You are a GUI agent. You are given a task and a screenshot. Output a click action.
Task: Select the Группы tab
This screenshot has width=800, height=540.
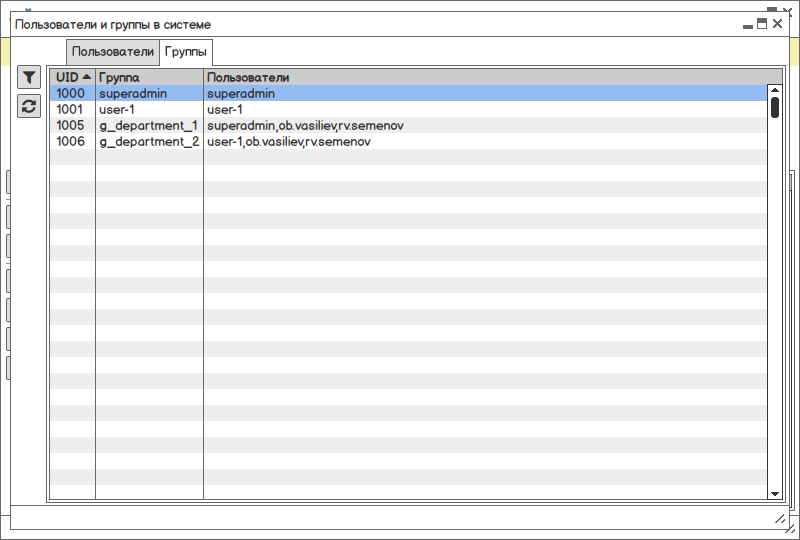coord(186,52)
